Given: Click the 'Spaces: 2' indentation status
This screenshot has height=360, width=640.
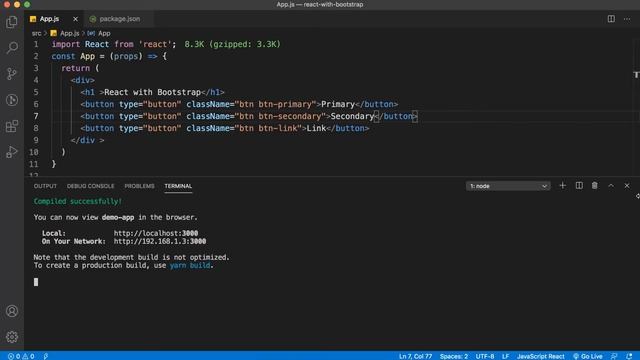Looking at the screenshot, I should coord(454,356).
